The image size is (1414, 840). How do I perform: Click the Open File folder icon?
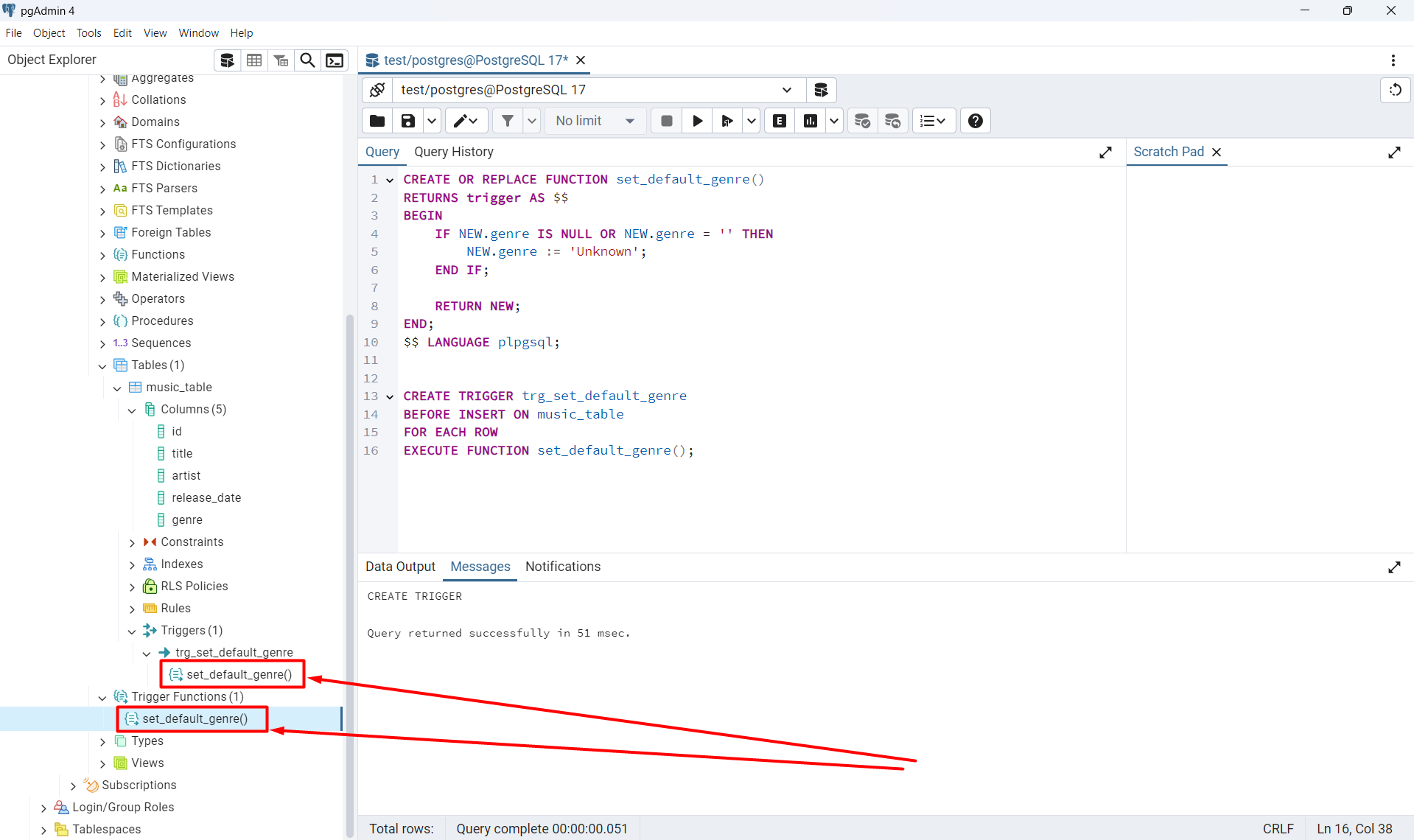point(377,121)
